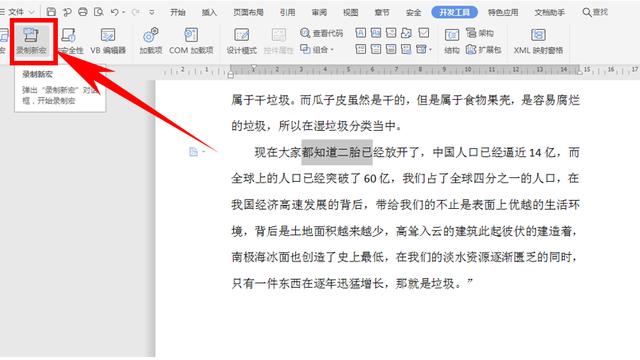Open 扩展包 expansion packs
The width and height of the screenshot is (640, 360).
pyautogui.click(x=483, y=49)
